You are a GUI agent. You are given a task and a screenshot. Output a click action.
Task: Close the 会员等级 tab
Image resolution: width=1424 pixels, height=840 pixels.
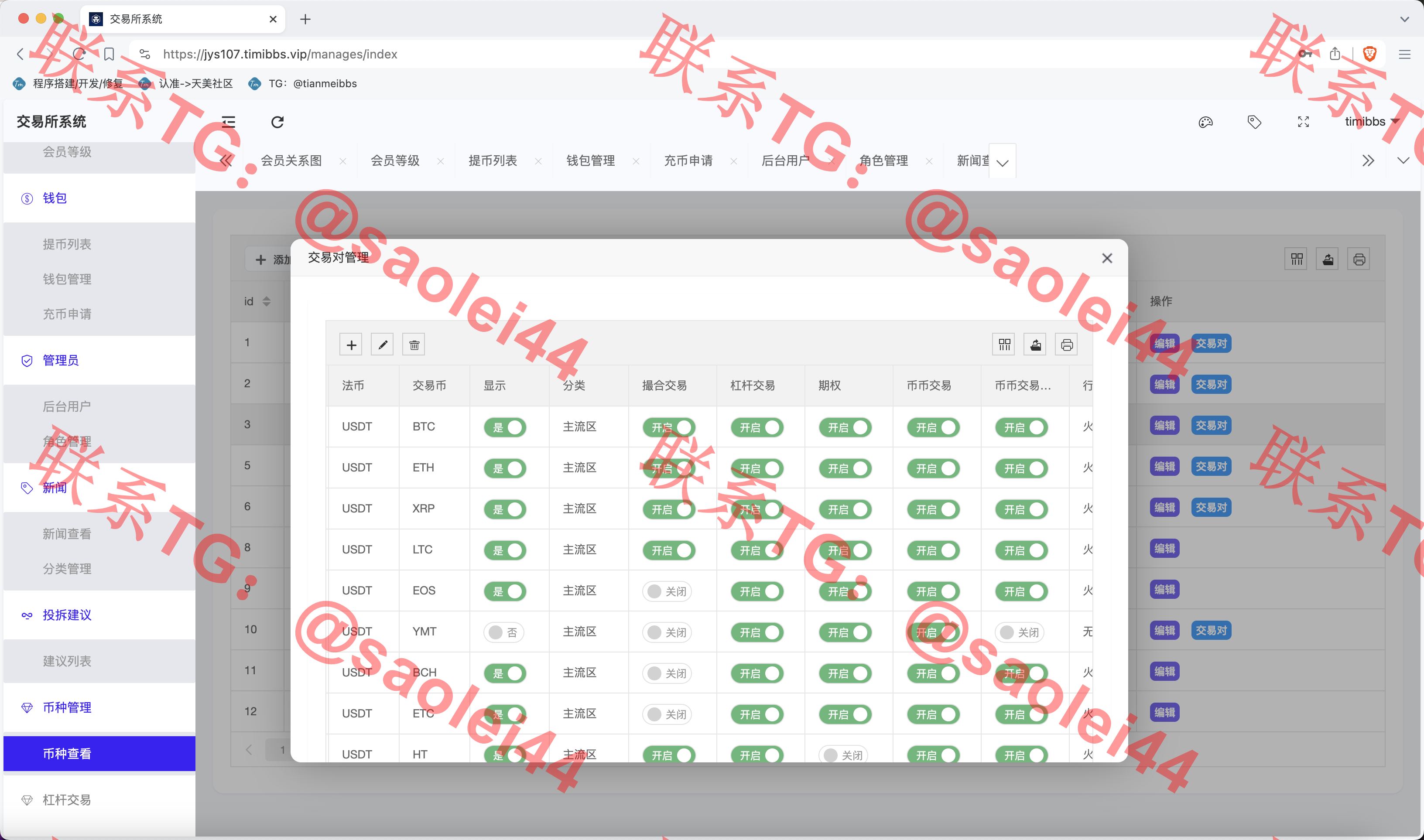pyautogui.click(x=441, y=161)
